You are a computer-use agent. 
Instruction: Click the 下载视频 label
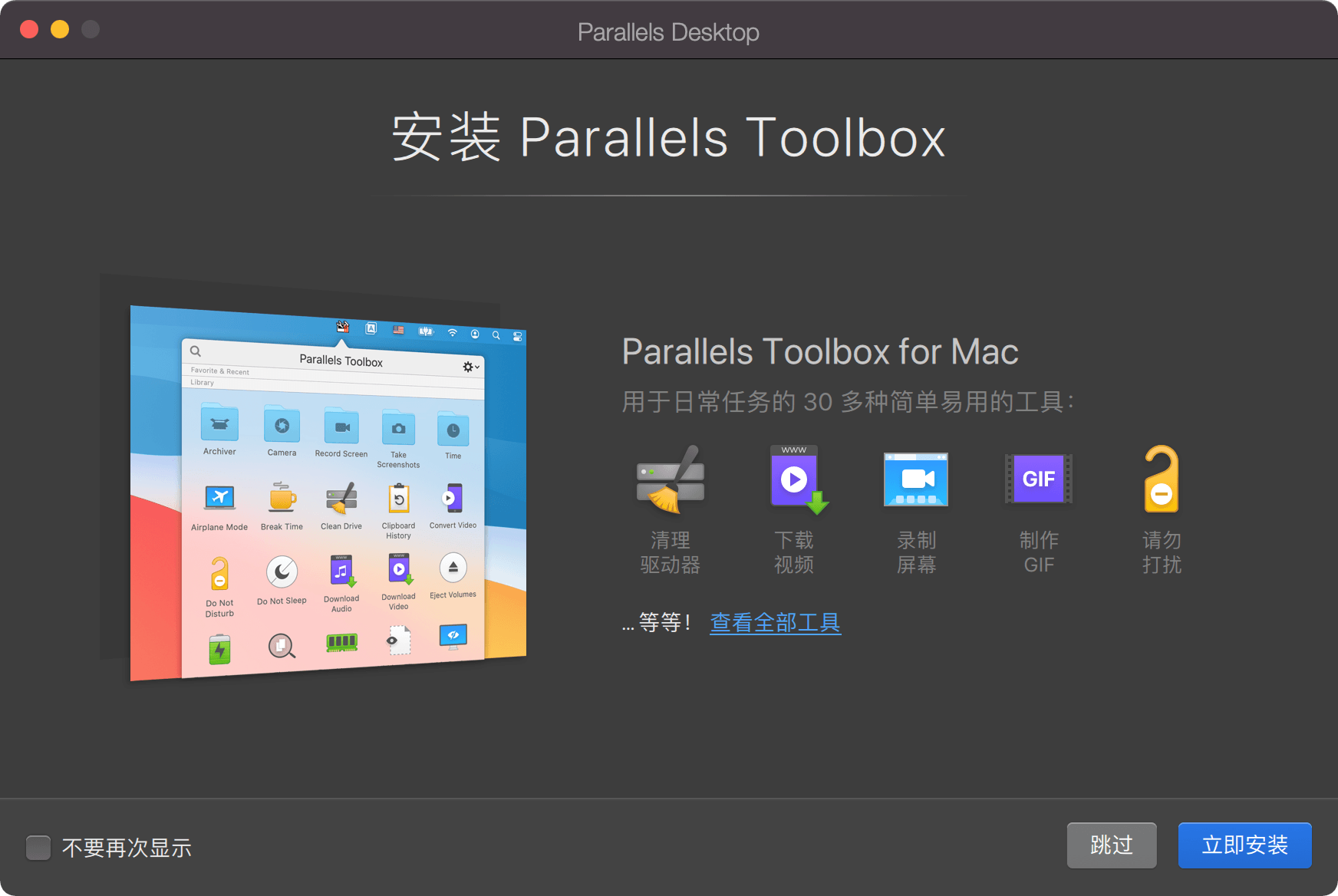(x=793, y=552)
